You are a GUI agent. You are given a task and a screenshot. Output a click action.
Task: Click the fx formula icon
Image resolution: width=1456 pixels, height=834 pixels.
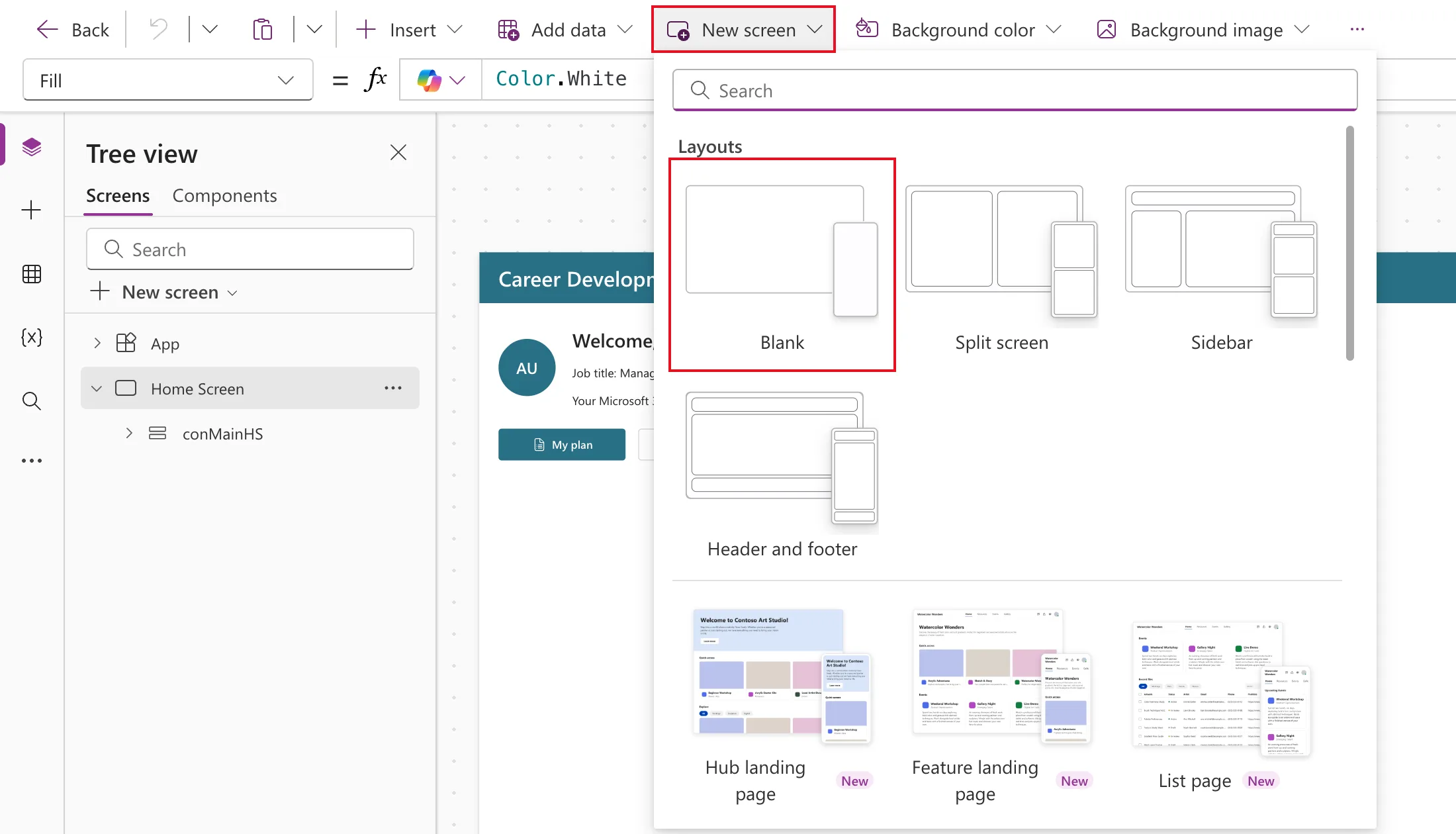point(375,80)
